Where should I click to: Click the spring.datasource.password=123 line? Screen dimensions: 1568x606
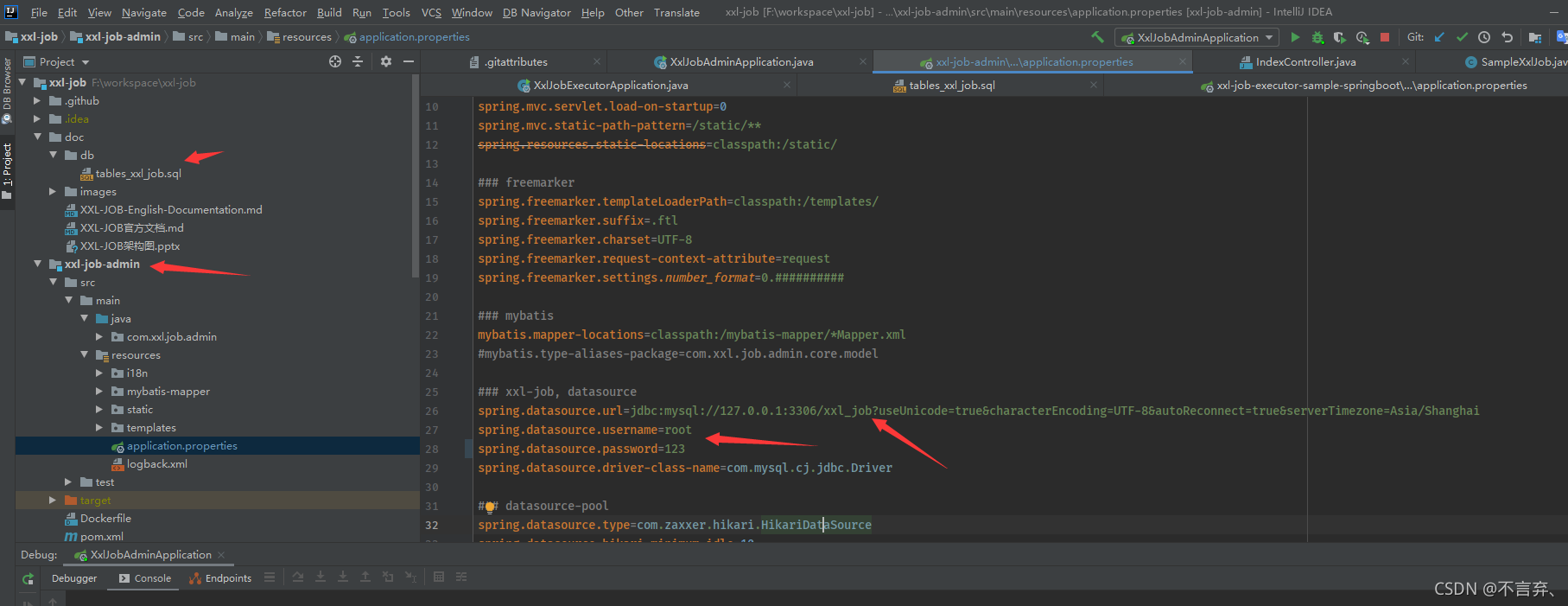click(x=581, y=449)
